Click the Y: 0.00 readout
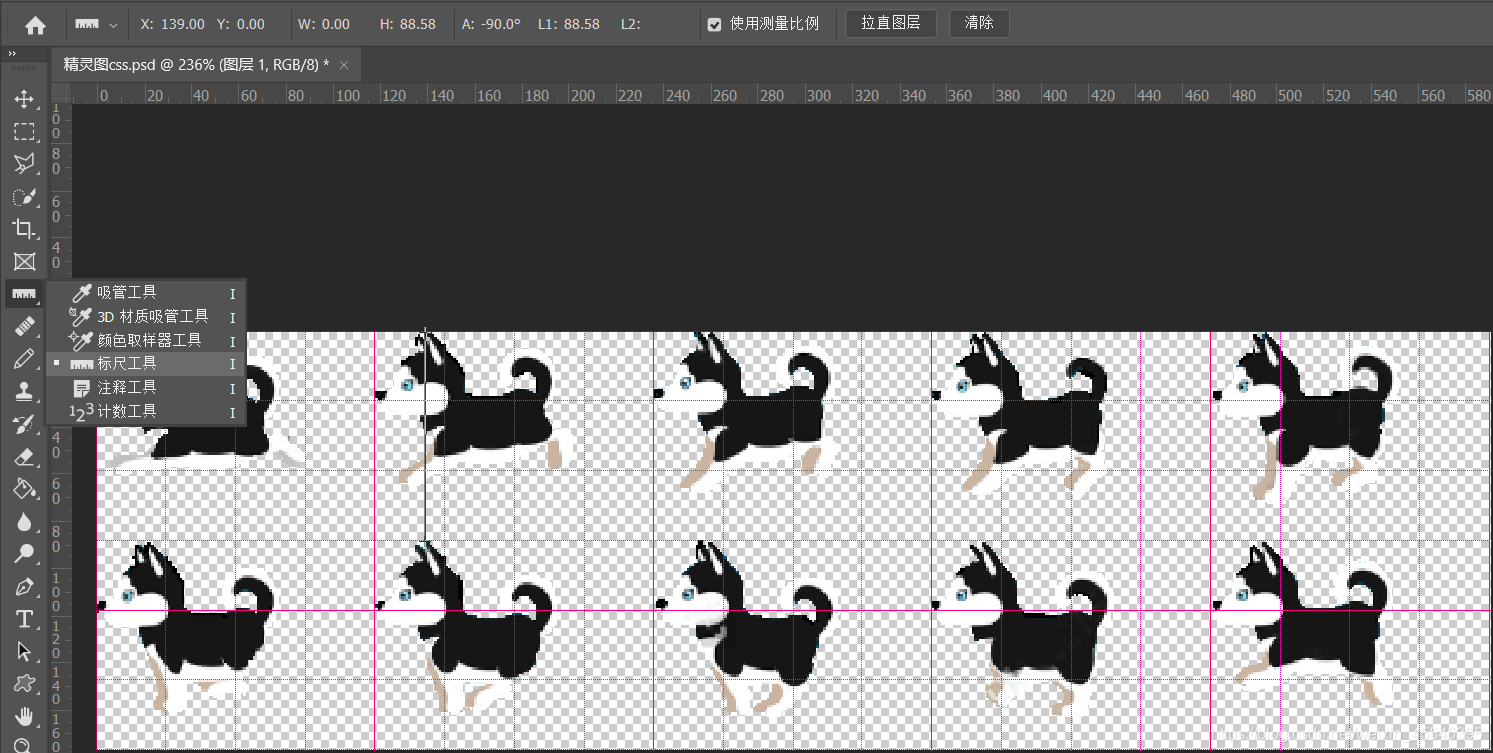This screenshot has height=753, width=1493. [241, 24]
